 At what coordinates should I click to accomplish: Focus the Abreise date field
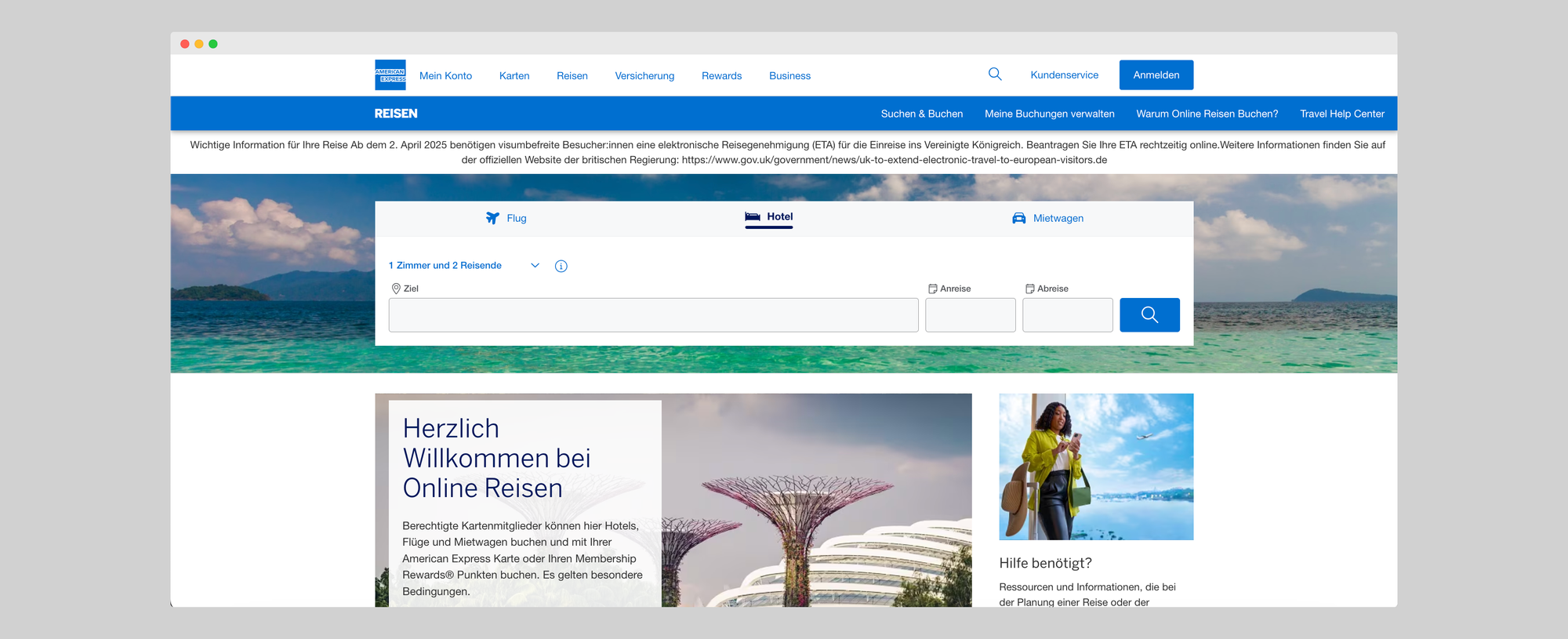pos(1068,314)
